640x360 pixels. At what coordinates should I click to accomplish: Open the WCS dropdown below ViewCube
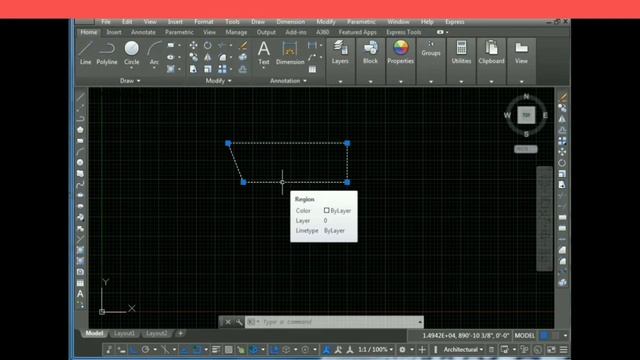526,149
